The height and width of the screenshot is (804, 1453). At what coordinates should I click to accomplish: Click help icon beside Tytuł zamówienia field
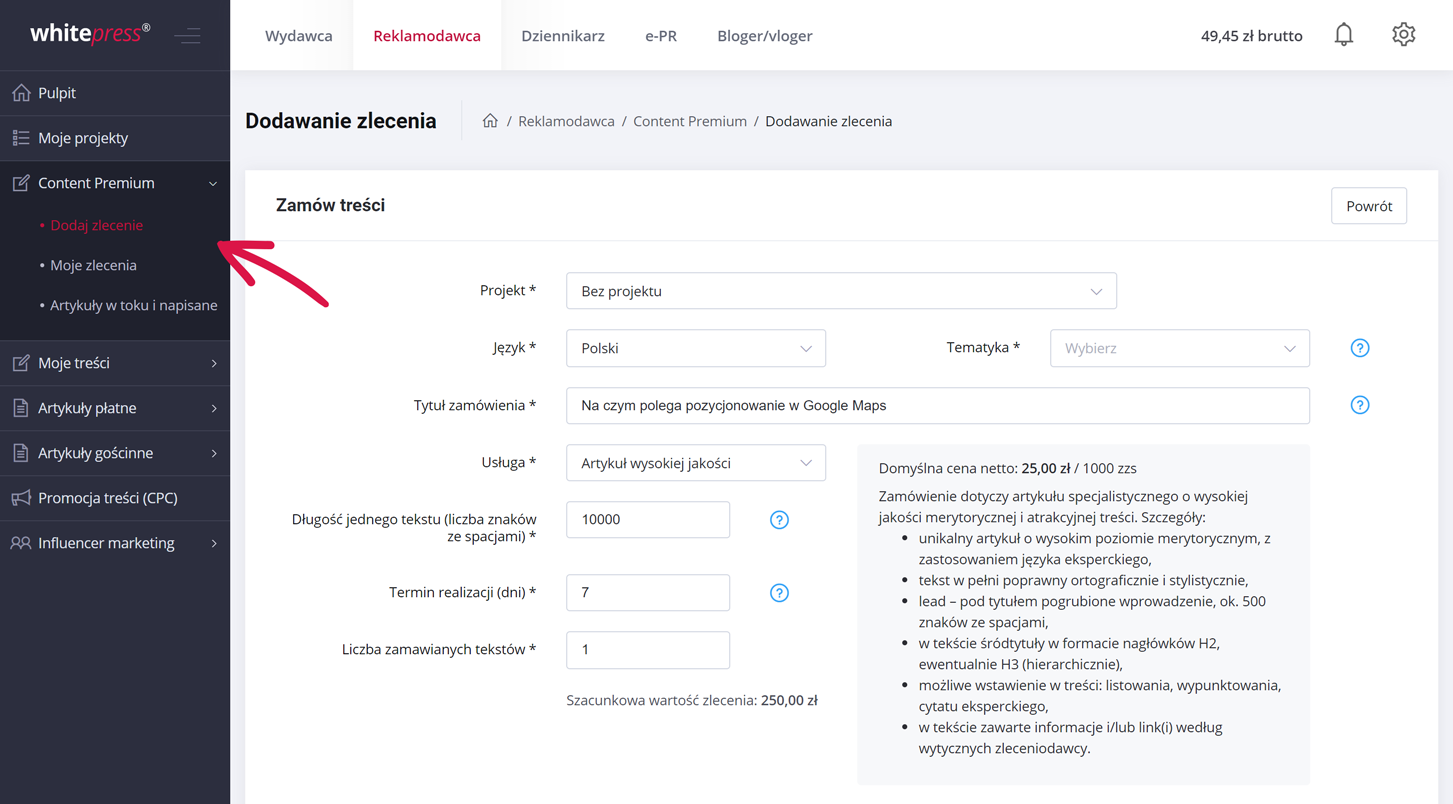pos(1359,405)
